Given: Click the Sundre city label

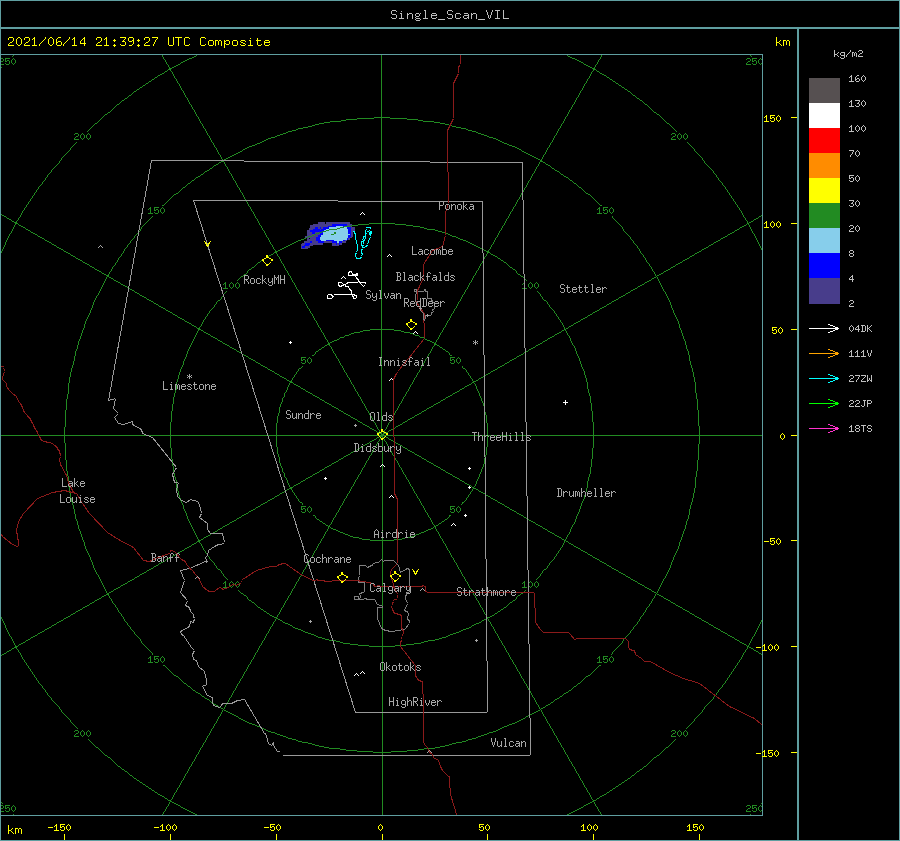Looking at the screenshot, I should point(303,415).
